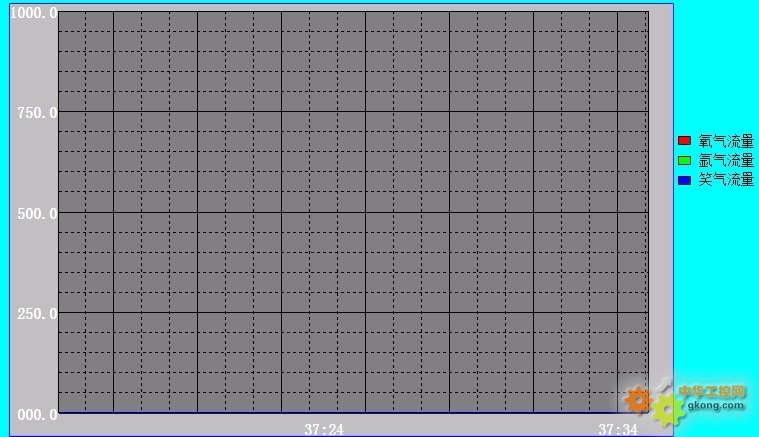Click the 000.0 y-axis value
Image resolution: width=759 pixels, height=437 pixels.
coord(37,415)
